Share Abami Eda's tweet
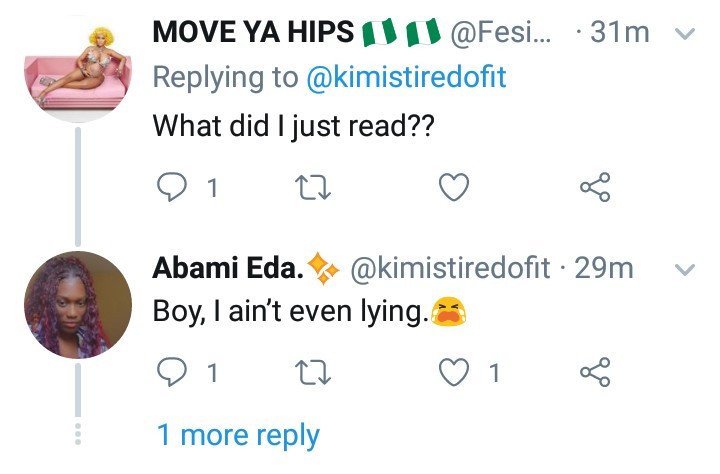The height and width of the screenshot is (474, 720). (x=595, y=372)
